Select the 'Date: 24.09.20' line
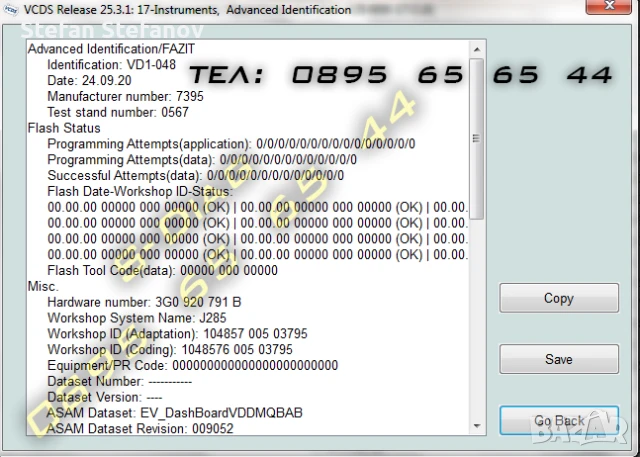 89,80
